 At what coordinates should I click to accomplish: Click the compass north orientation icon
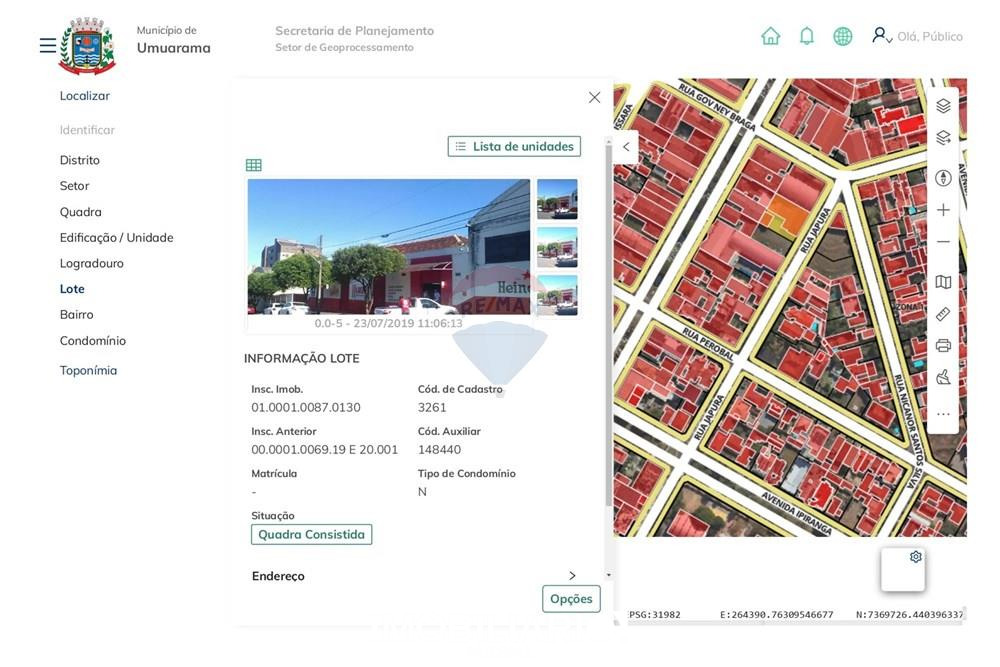coord(943,178)
